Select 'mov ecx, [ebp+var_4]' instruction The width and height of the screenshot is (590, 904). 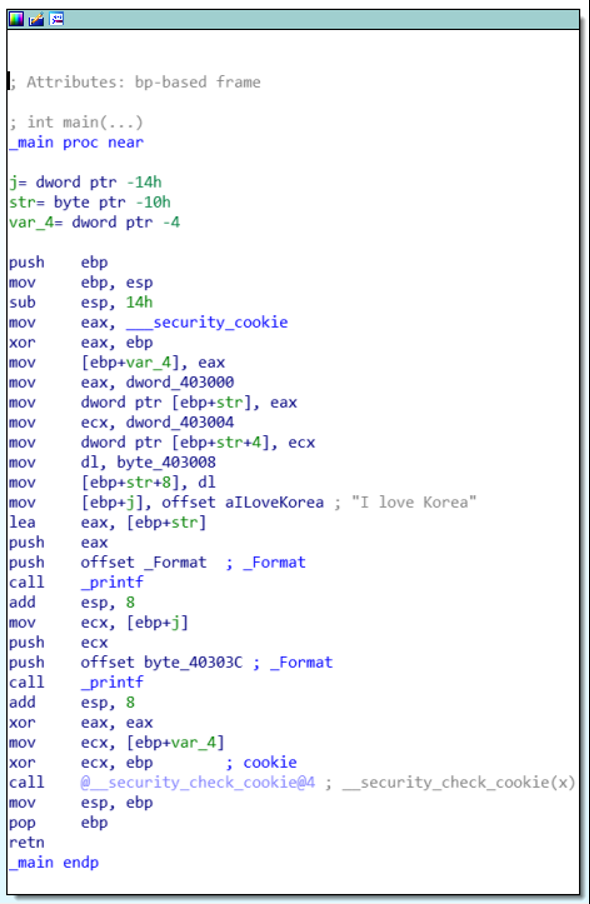click(117, 743)
